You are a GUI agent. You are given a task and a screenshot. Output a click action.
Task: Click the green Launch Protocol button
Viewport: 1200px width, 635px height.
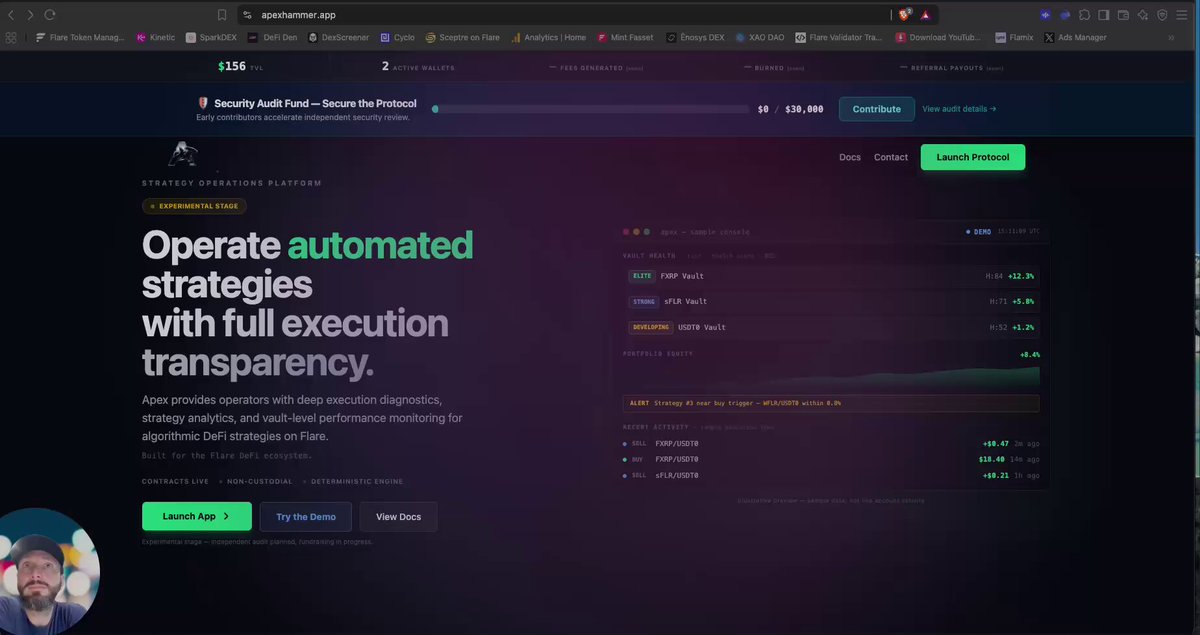coord(973,157)
